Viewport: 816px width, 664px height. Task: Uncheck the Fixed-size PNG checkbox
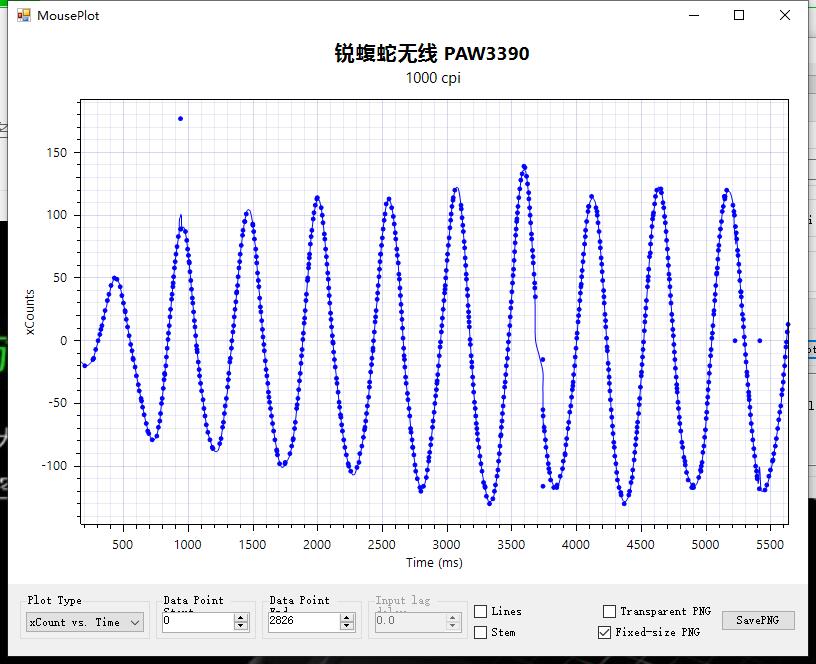coord(604,632)
